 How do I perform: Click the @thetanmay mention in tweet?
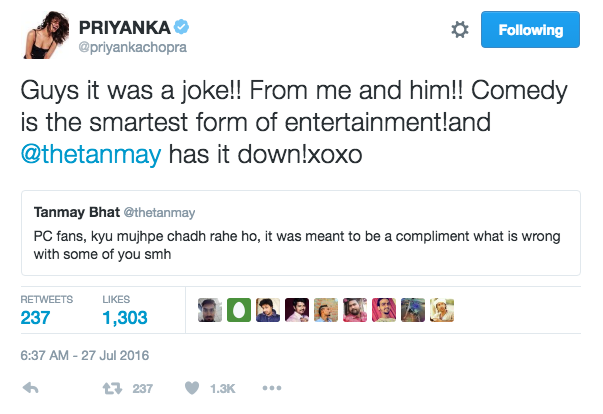pyautogui.click(x=91, y=155)
